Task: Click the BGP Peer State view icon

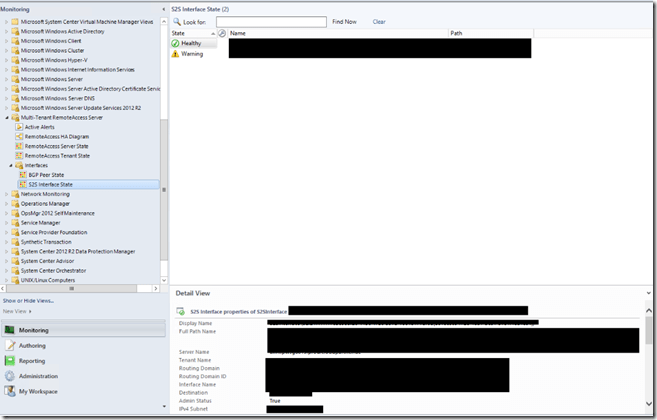Action: tap(23, 175)
